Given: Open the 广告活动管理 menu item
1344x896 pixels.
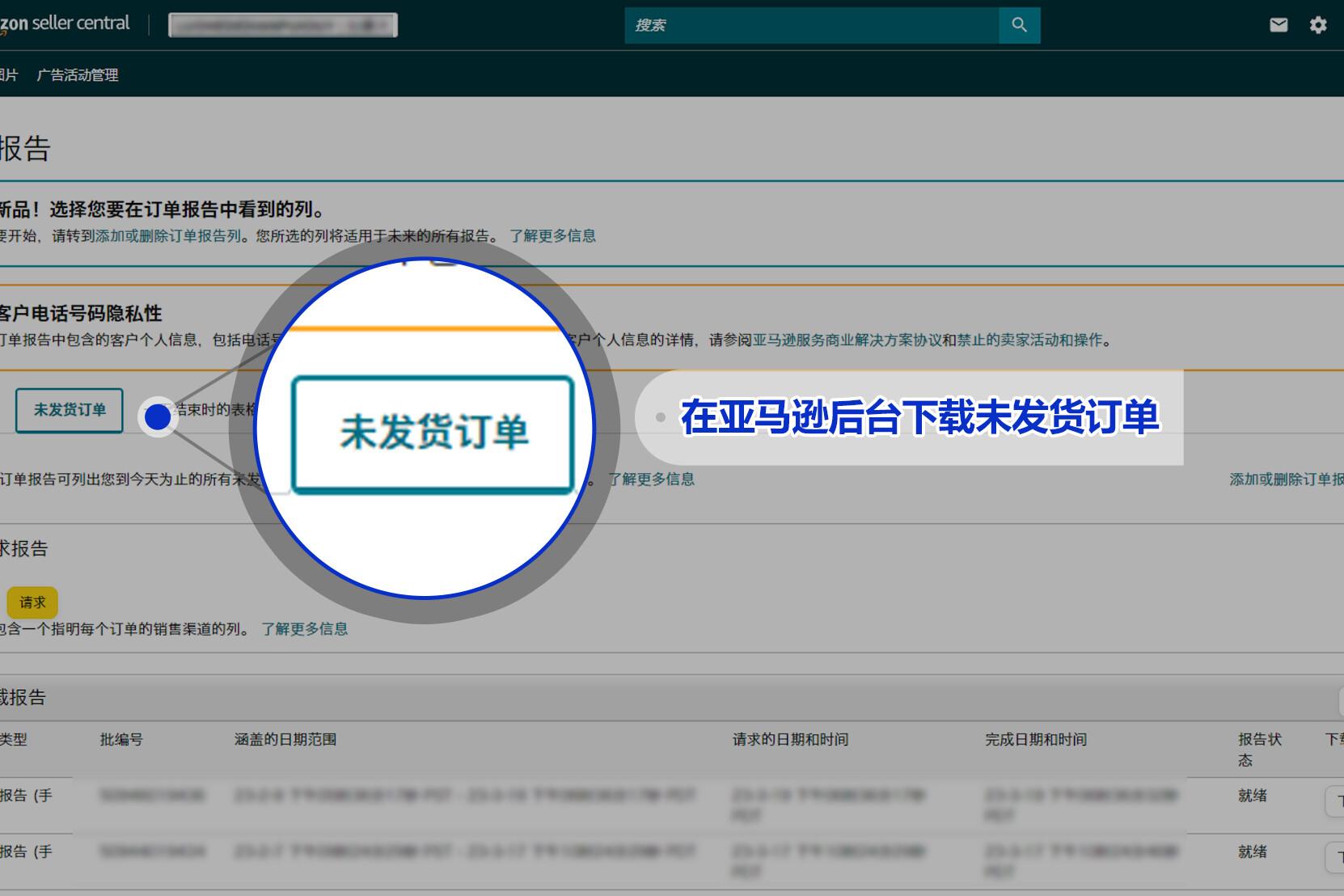Looking at the screenshot, I should click(78, 75).
